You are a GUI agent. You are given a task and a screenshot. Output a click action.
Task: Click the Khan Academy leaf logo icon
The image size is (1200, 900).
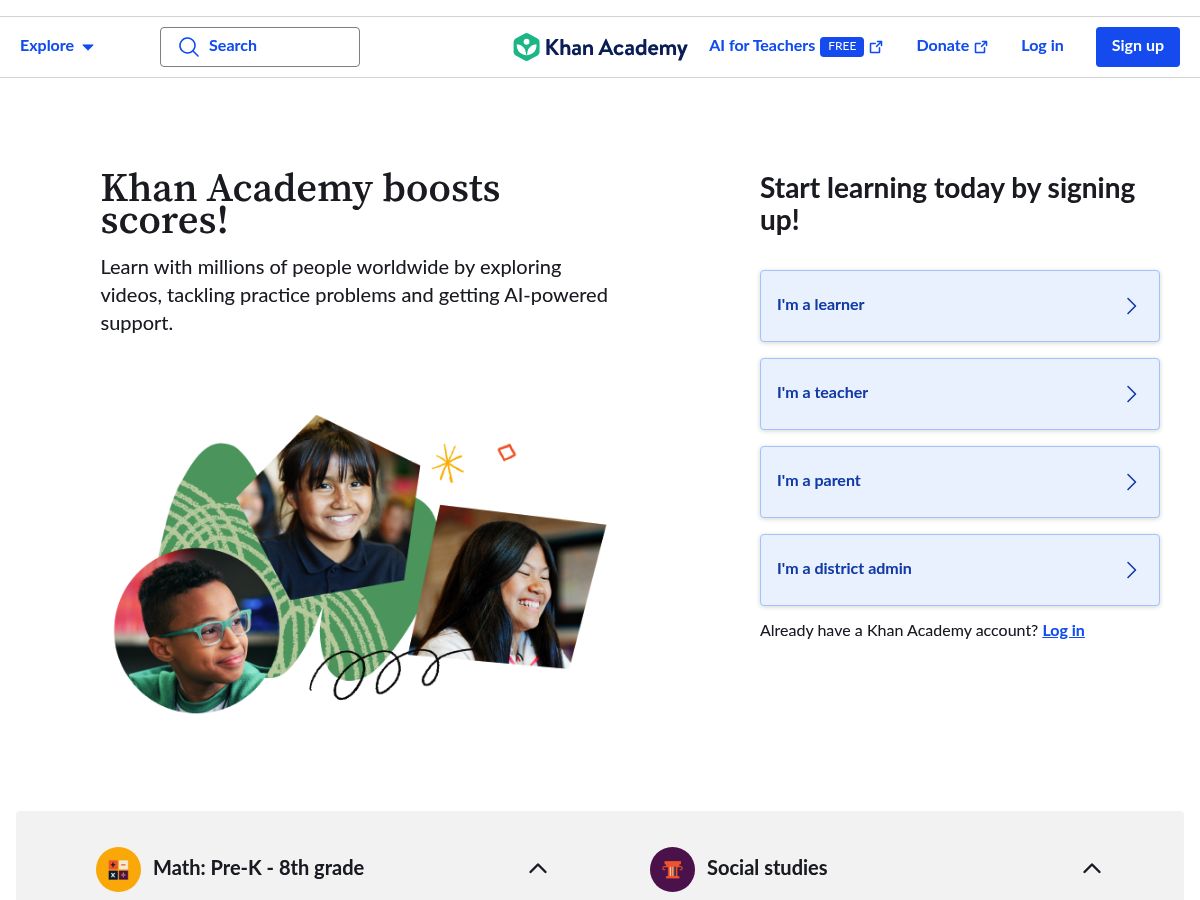(x=526, y=47)
